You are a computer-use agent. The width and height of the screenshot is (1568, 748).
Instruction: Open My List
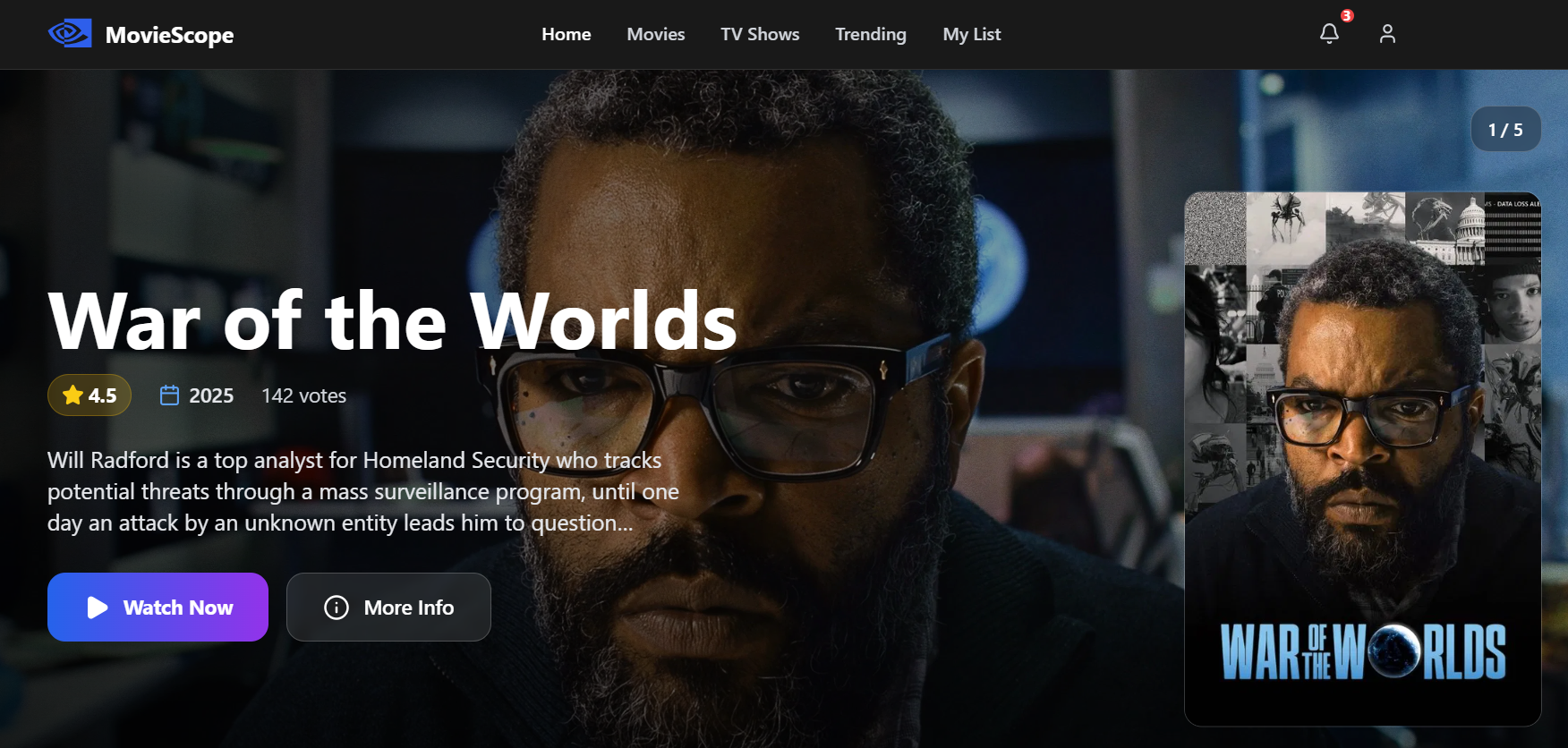pos(971,34)
